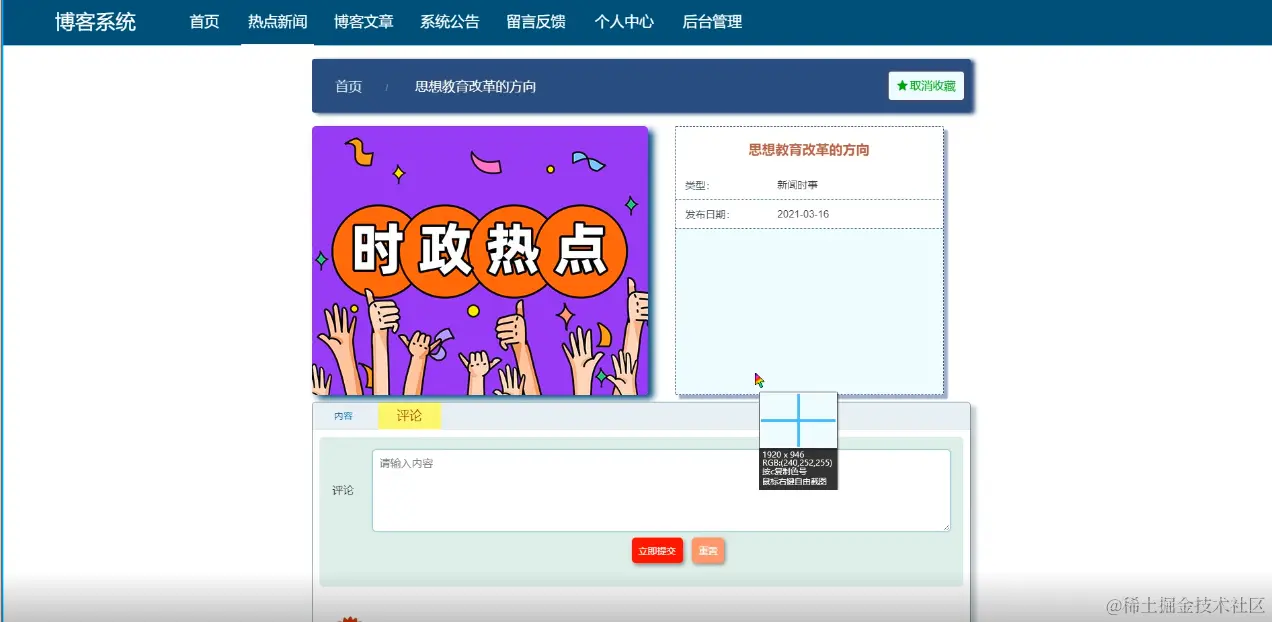The height and width of the screenshot is (622, 1272).
Task: Open 后台管理 from the navigation bar
Action: pos(710,22)
